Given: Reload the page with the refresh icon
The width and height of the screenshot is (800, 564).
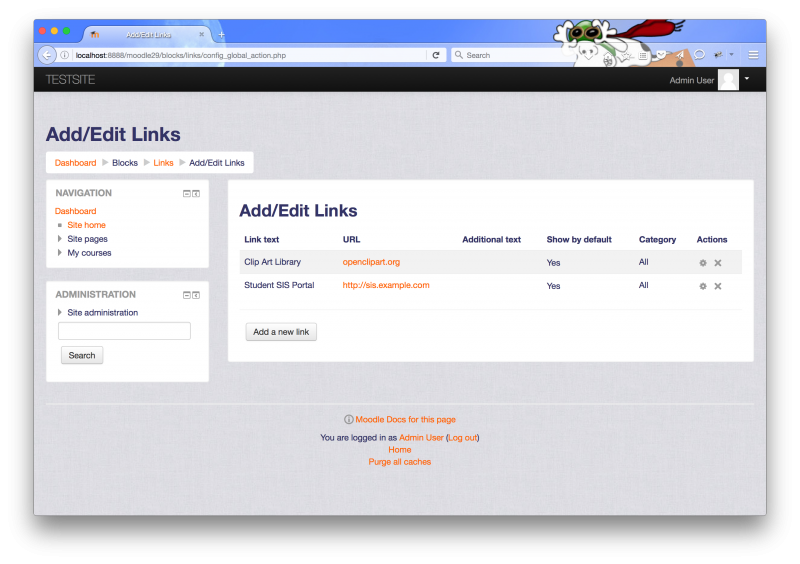Looking at the screenshot, I should click(x=436, y=55).
